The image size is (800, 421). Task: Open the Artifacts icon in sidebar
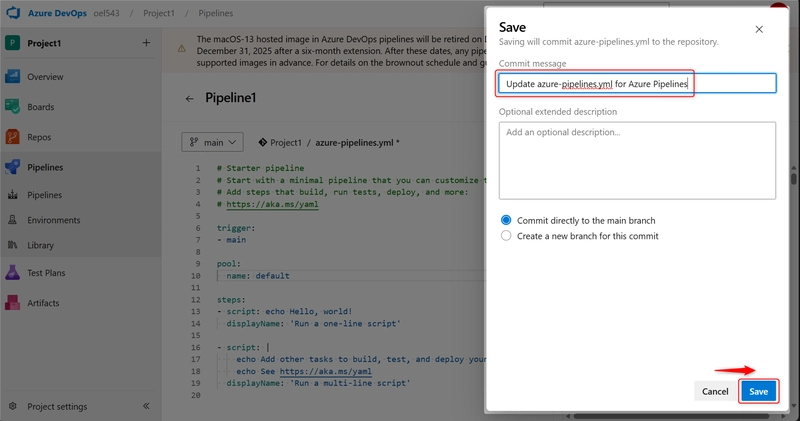click(13, 302)
